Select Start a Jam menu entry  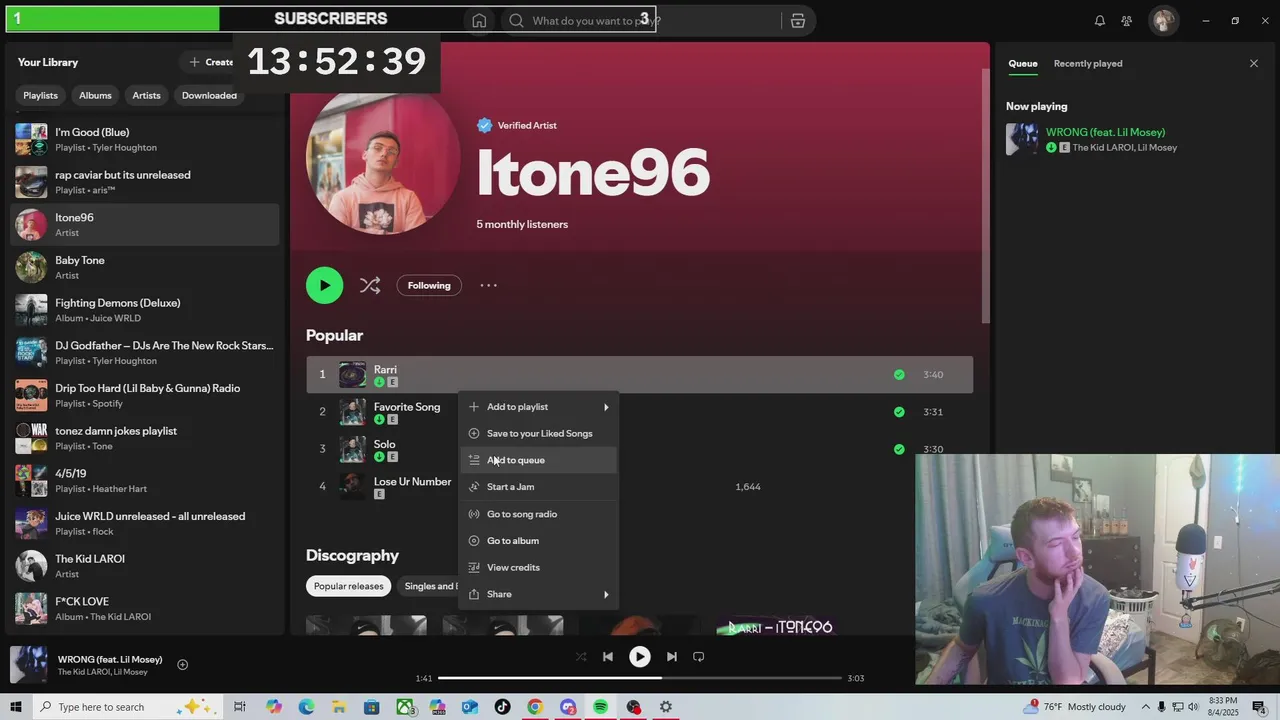point(538,487)
